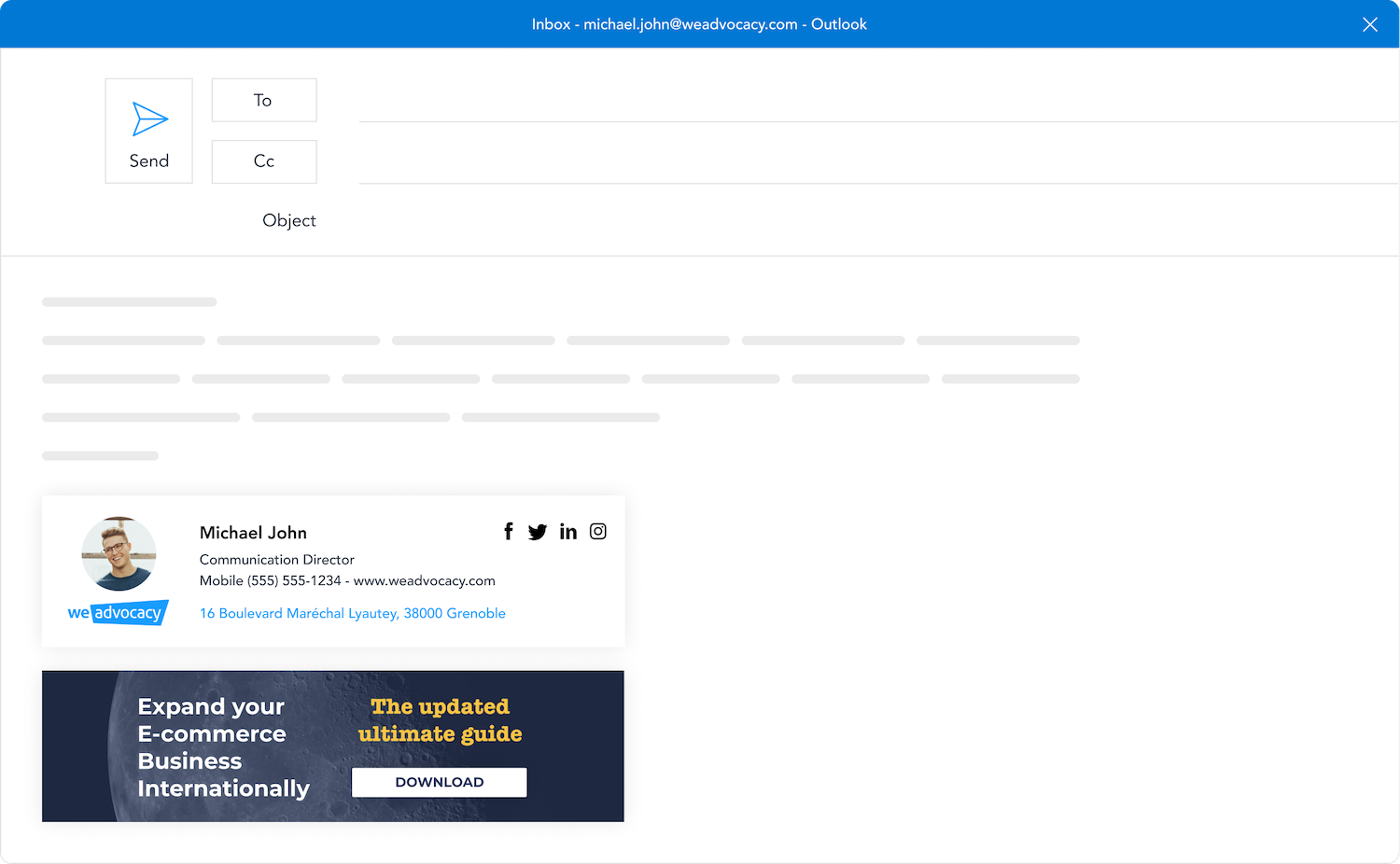The width and height of the screenshot is (1400, 864).
Task: Click the weadvocacy logo badge
Action: [x=119, y=613]
